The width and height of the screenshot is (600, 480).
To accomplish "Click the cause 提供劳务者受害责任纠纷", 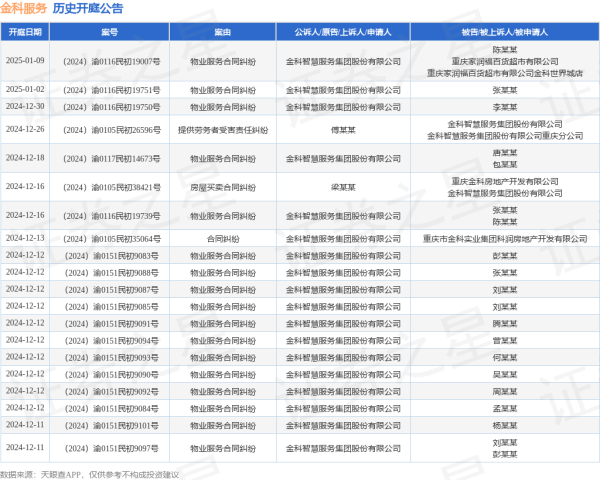I will pos(223,130).
